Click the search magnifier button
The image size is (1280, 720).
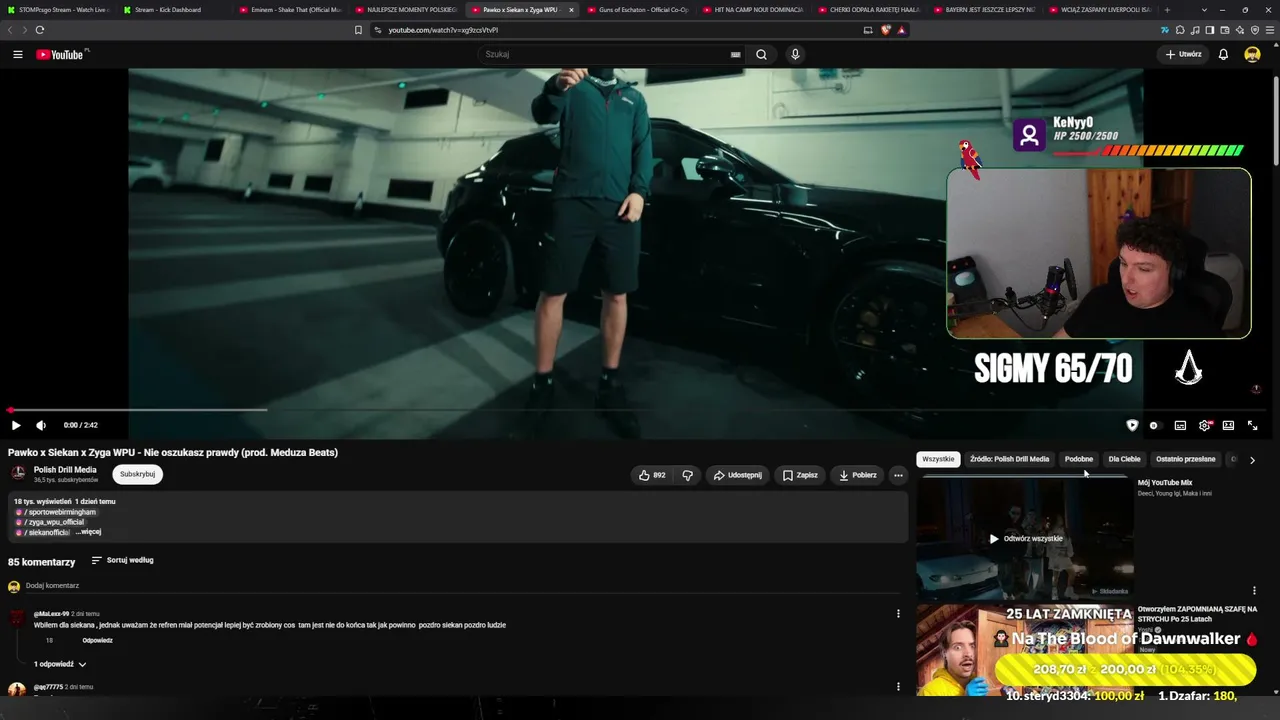pos(761,54)
